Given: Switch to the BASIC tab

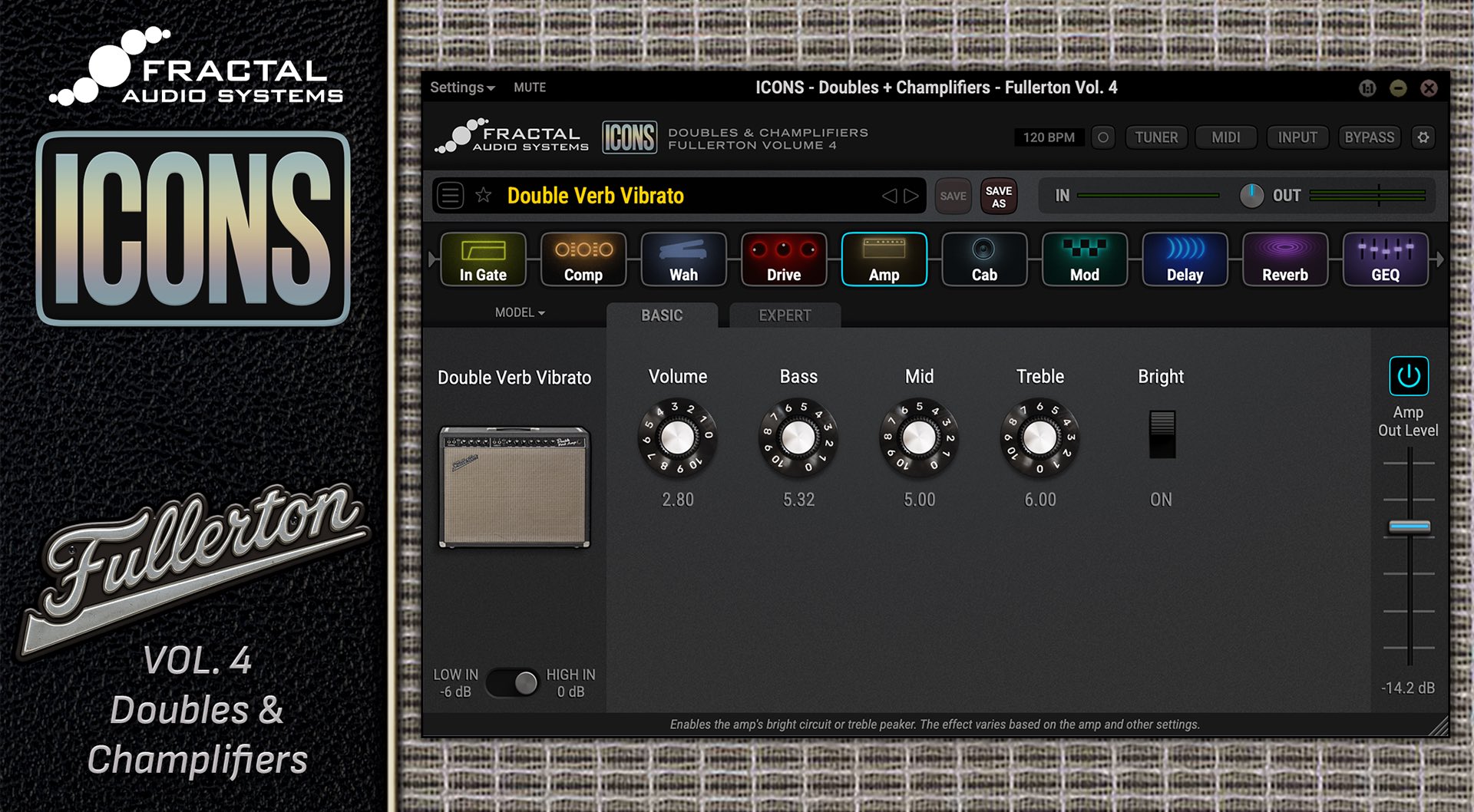Looking at the screenshot, I should click(662, 315).
